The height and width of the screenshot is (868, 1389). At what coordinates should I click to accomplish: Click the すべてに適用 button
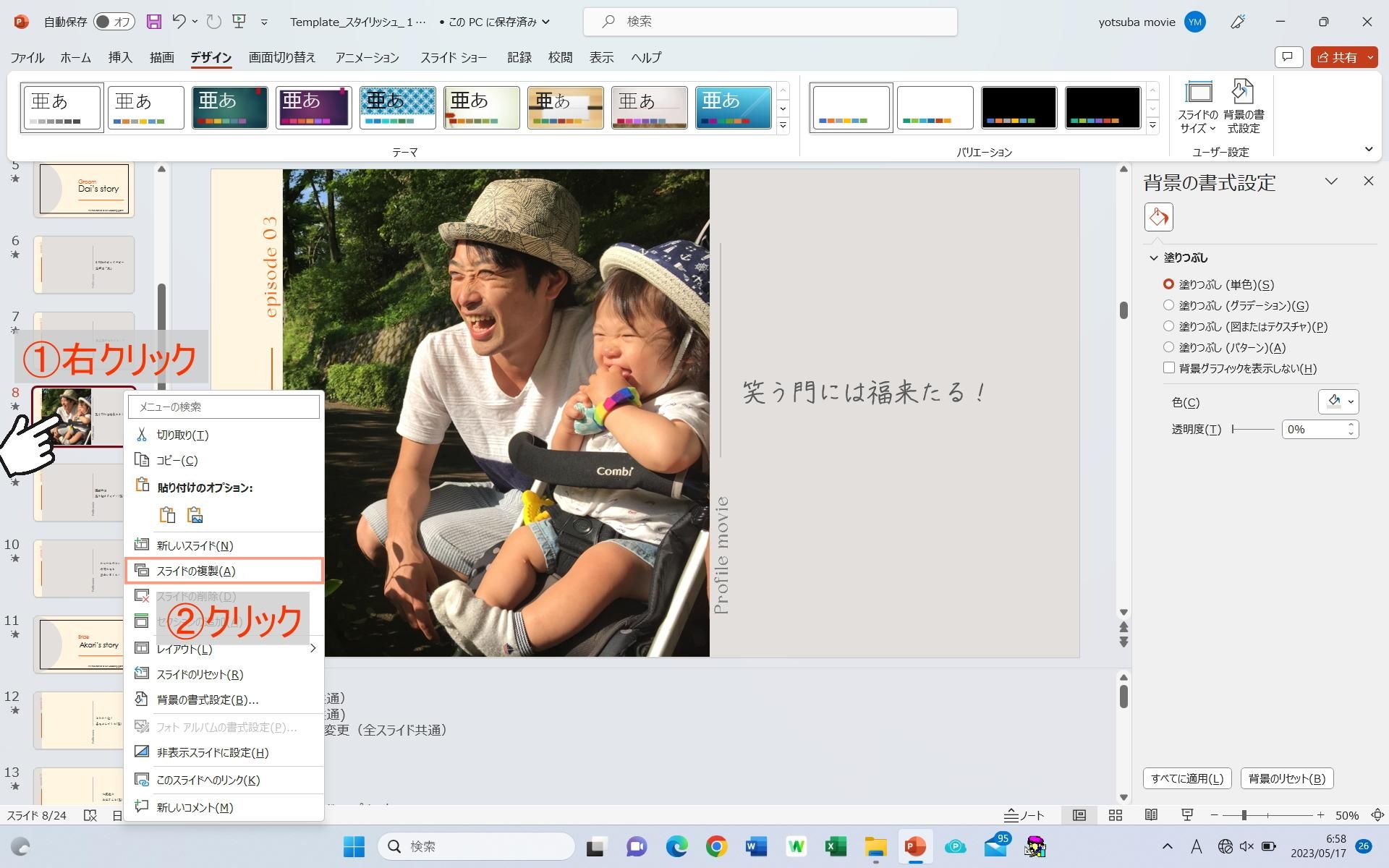(1186, 778)
